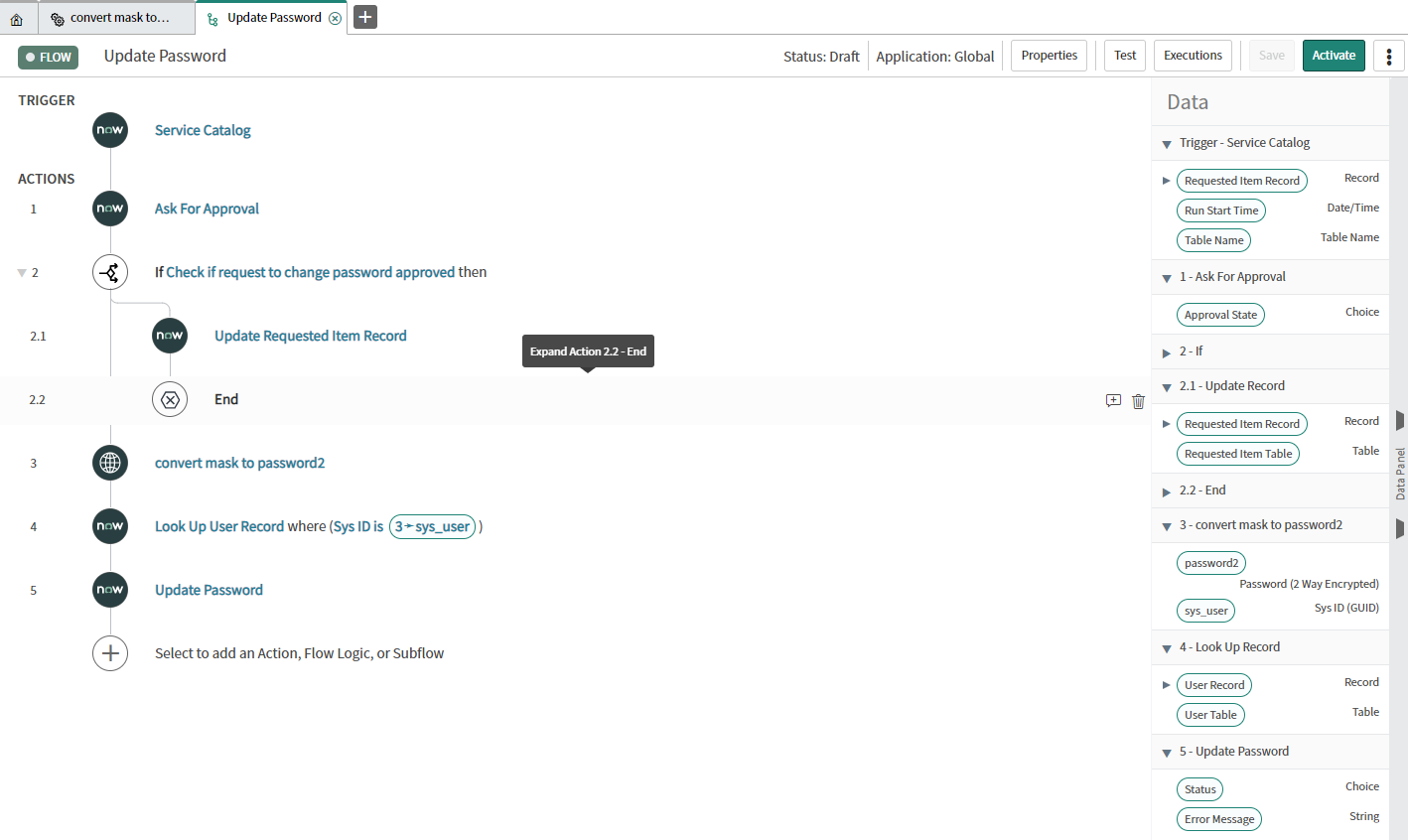Click the Update Password action icon

click(x=109, y=589)
